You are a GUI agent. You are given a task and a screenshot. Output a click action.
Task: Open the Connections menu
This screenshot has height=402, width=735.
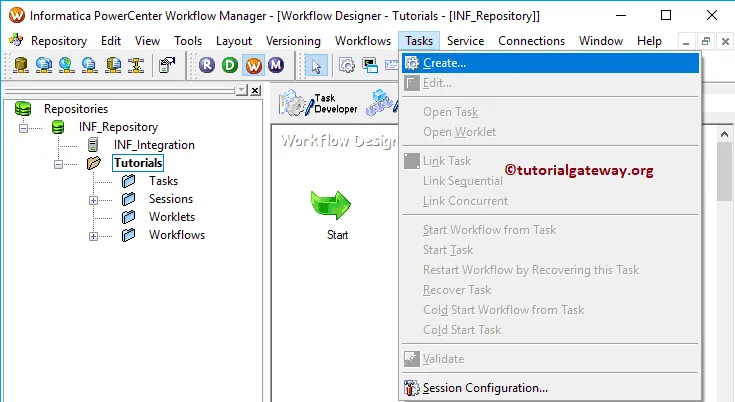[x=531, y=41]
